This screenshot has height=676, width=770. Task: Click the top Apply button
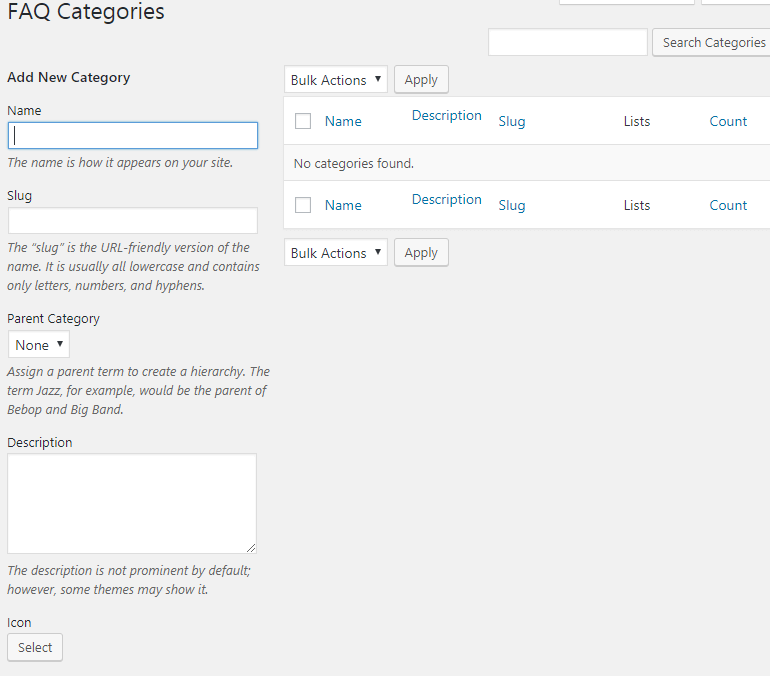(x=421, y=80)
